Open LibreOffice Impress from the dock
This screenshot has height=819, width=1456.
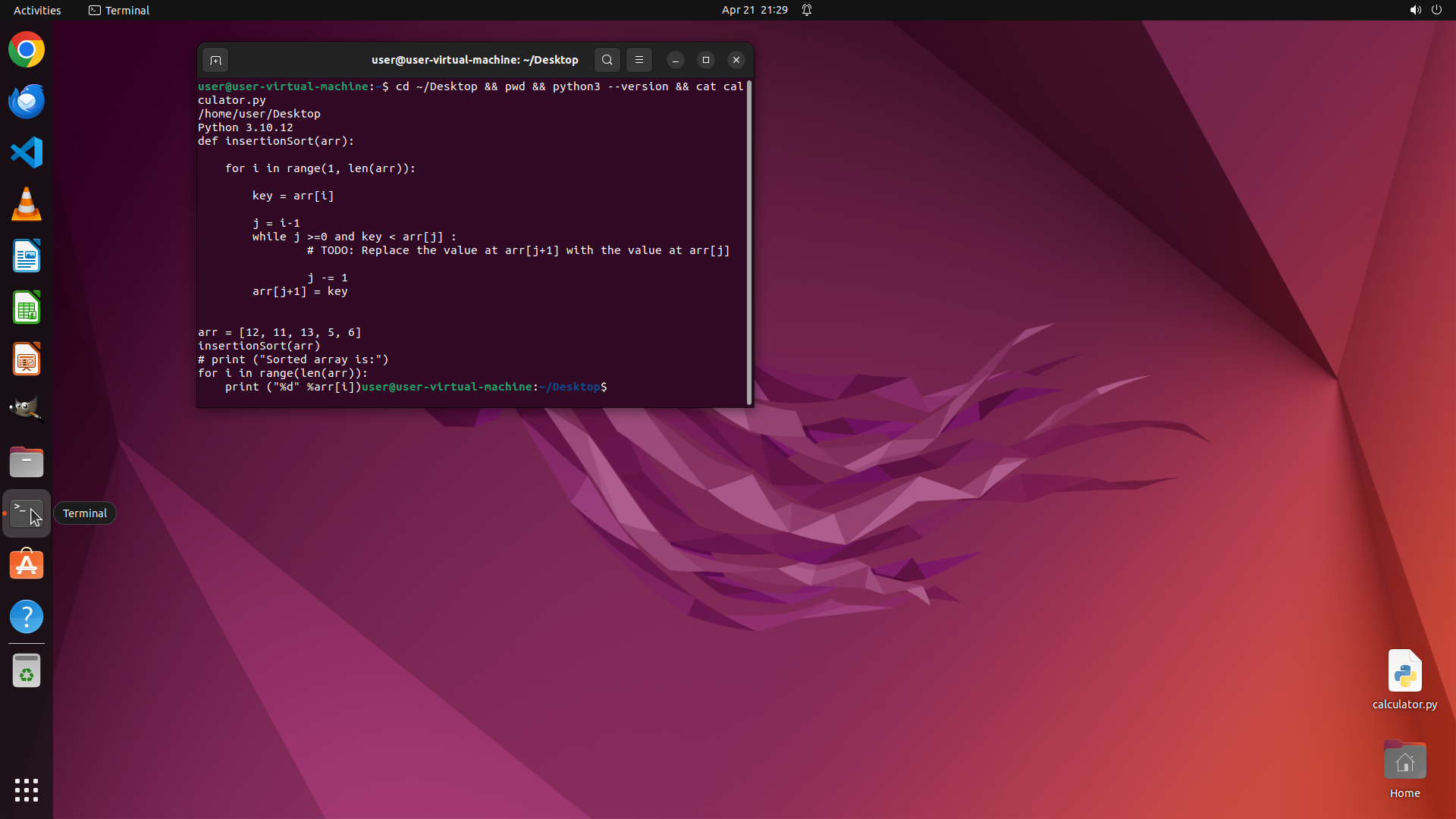[x=27, y=359]
